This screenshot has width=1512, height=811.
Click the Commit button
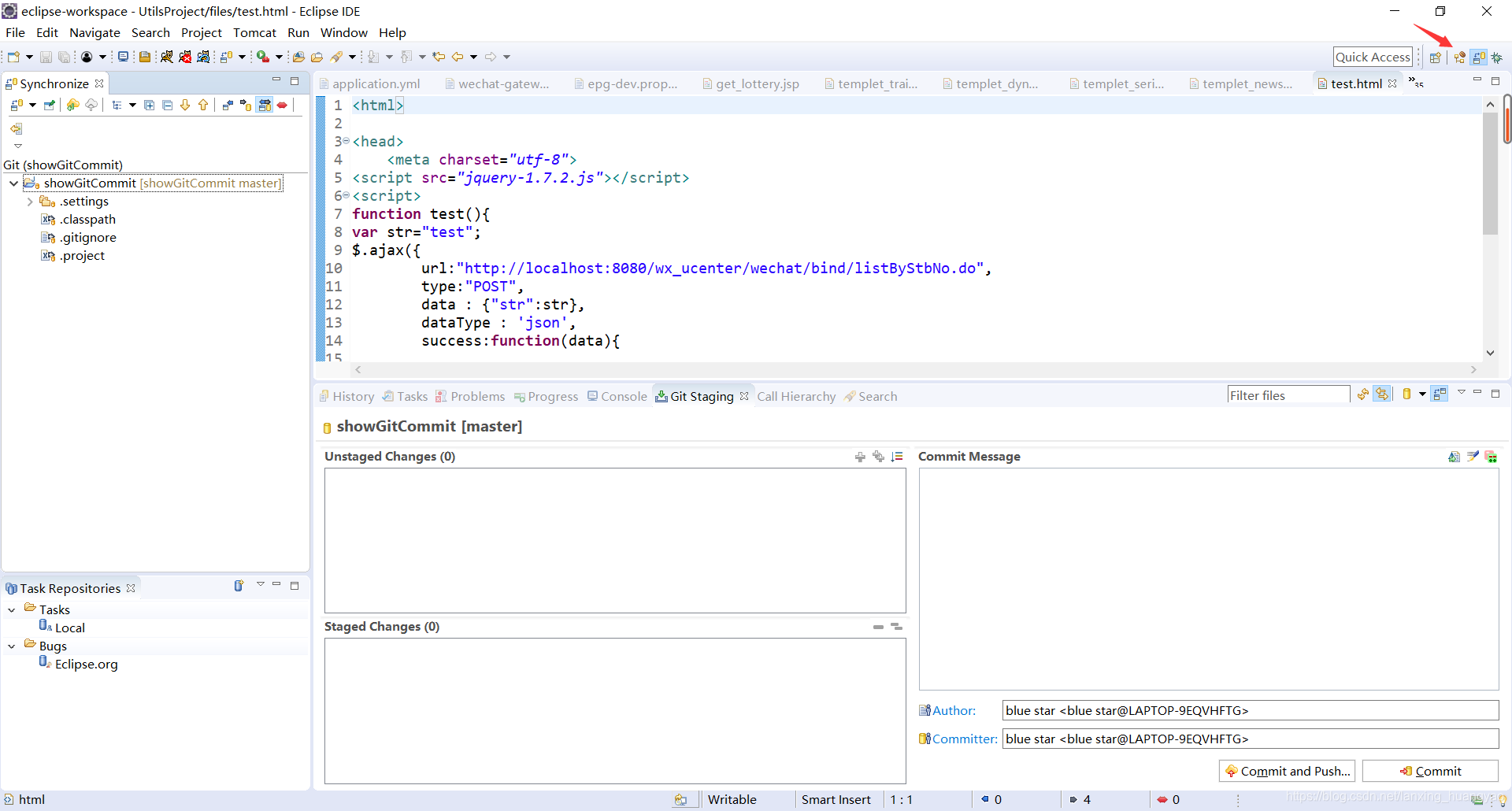pos(1430,772)
